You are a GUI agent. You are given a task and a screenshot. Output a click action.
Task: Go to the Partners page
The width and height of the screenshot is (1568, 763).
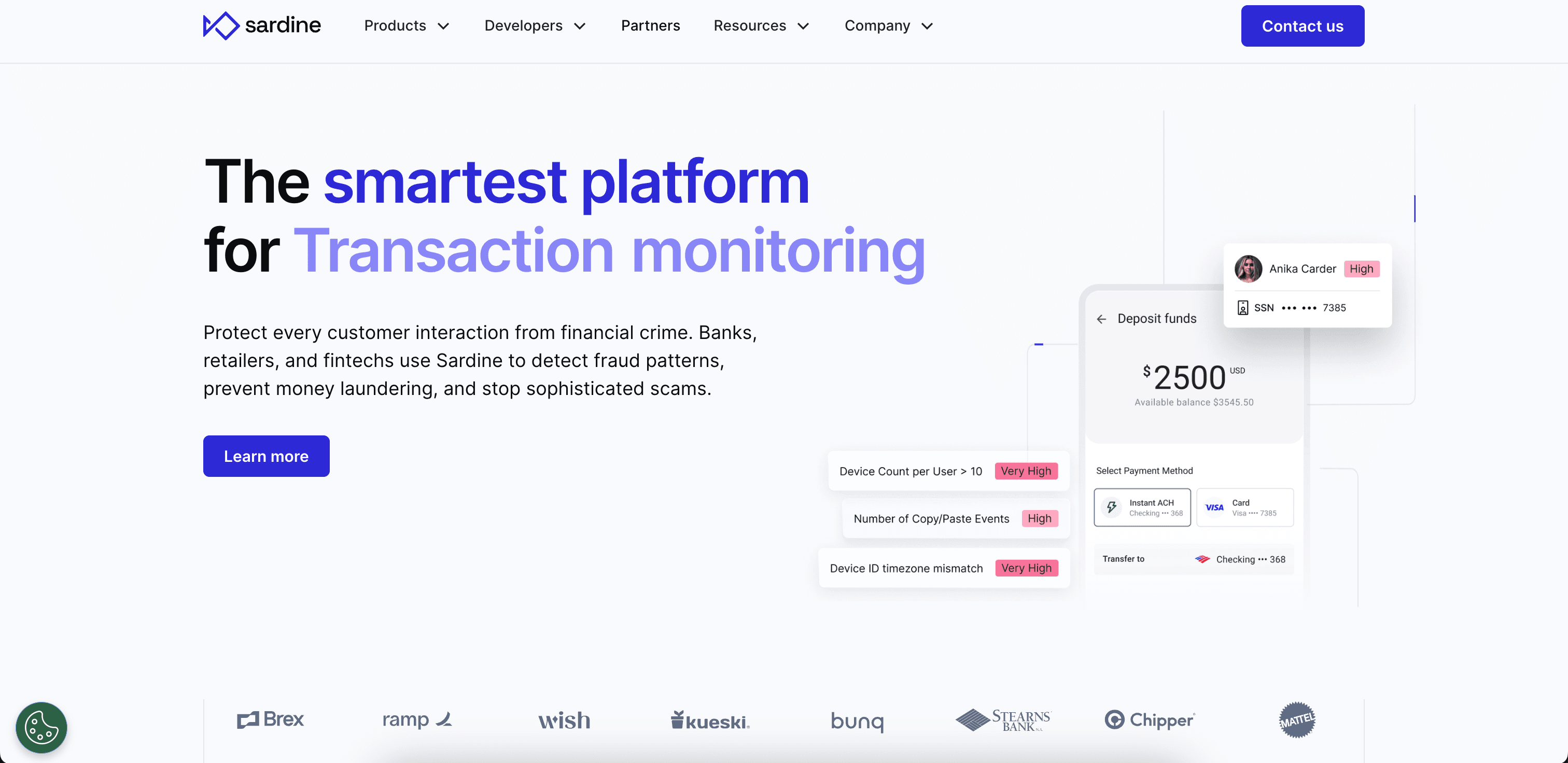(650, 25)
